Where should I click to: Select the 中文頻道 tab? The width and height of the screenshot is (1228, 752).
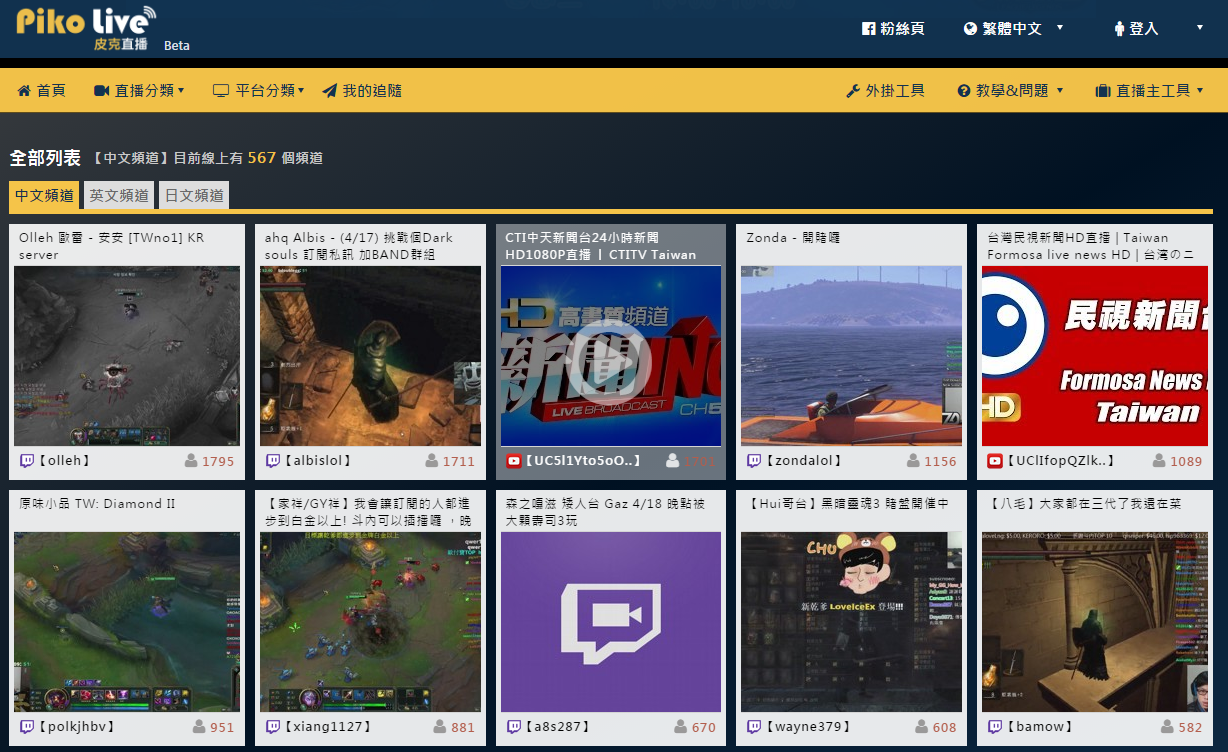[44, 196]
